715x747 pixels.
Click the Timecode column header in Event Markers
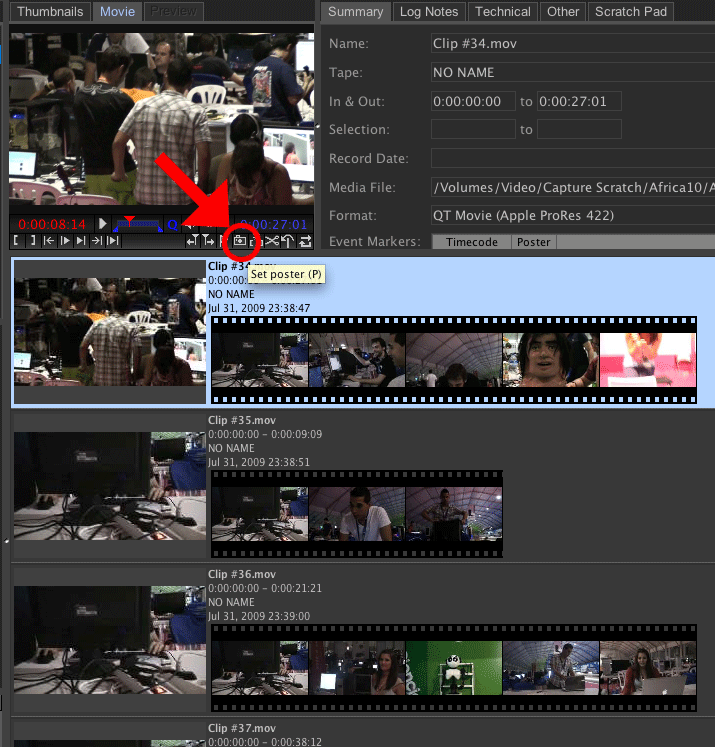tap(472, 242)
